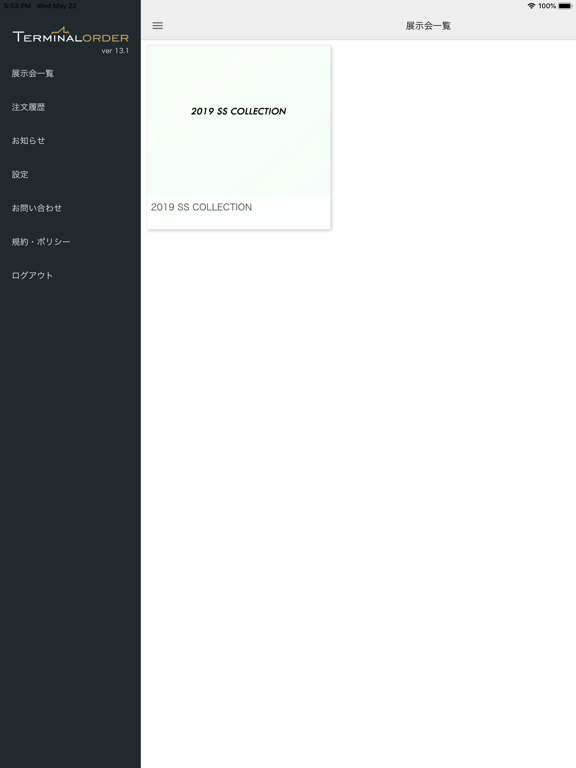Toggle the hamburger menu icon

[158, 25]
